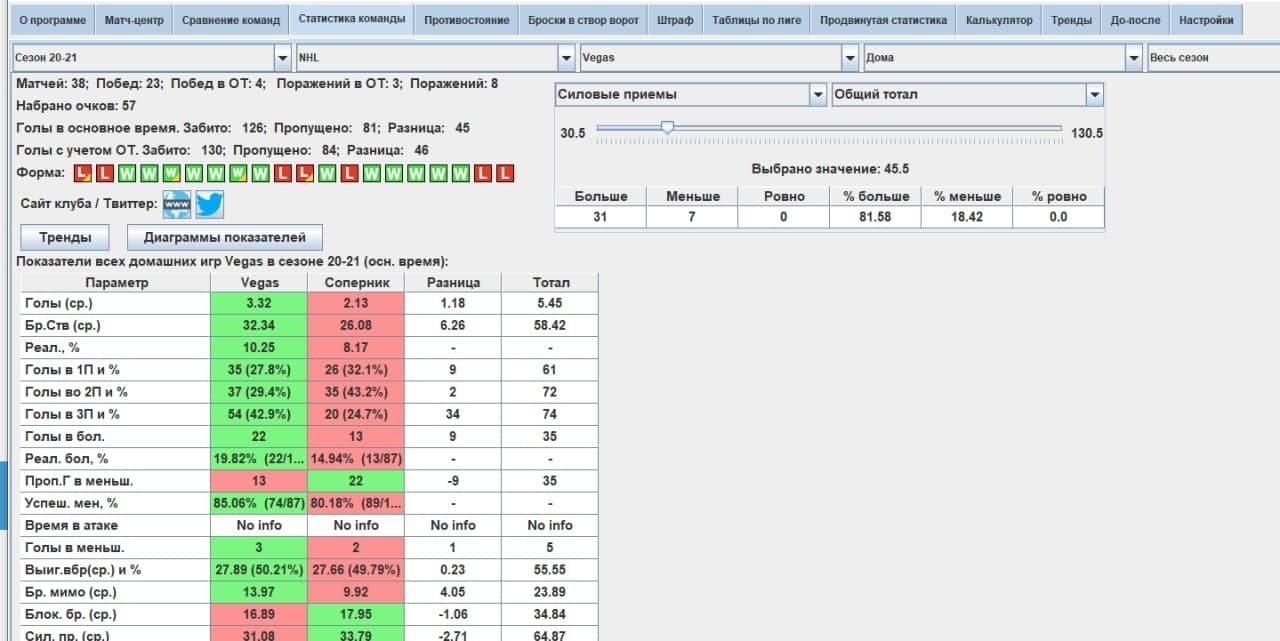Switch to the Настройки tab
This screenshot has width=1280, height=641.
[1205, 20]
